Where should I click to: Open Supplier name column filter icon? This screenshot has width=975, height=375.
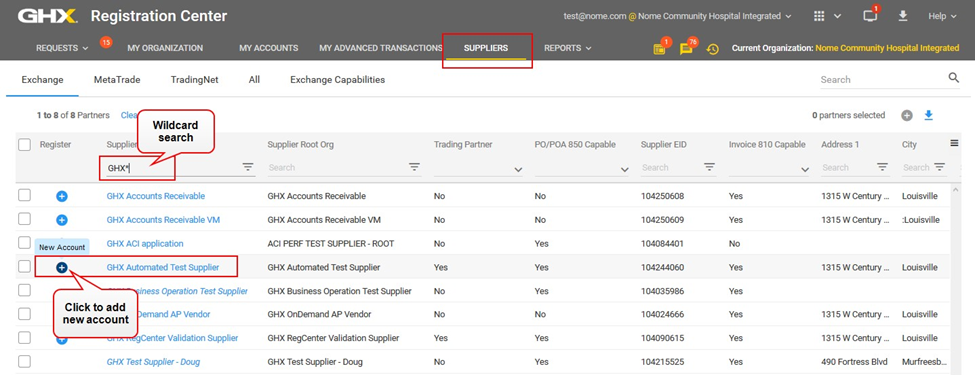tap(248, 167)
